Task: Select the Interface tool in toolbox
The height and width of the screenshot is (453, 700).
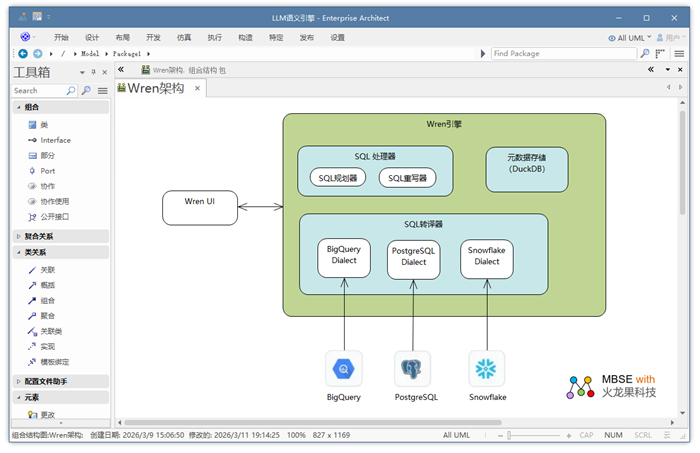Action: (x=55, y=140)
